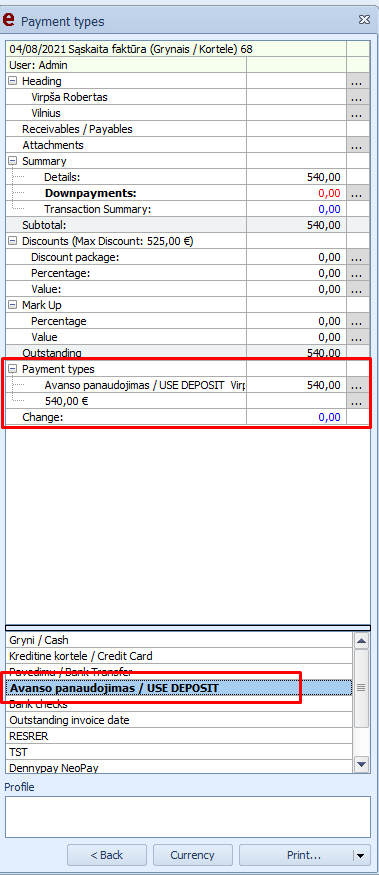Viewport: 379px width, 875px height.
Task: Select RESRER payment type
Action: 179,736
